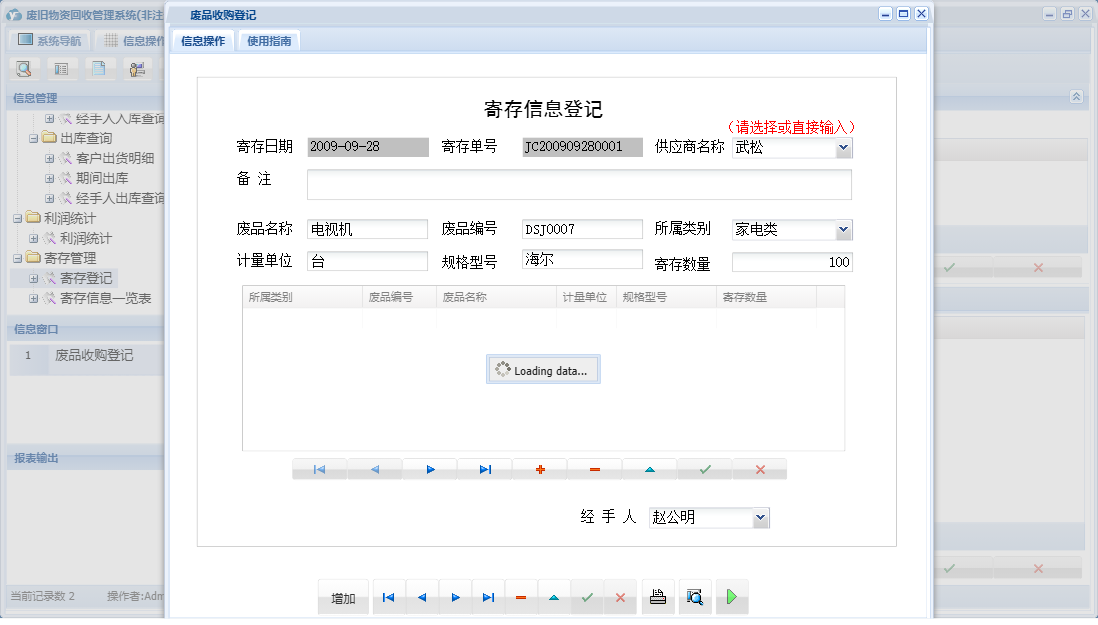This screenshot has height=625, width=1098.
Task: Click inside the 备注 remarks input field
Action: tap(582, 184)
